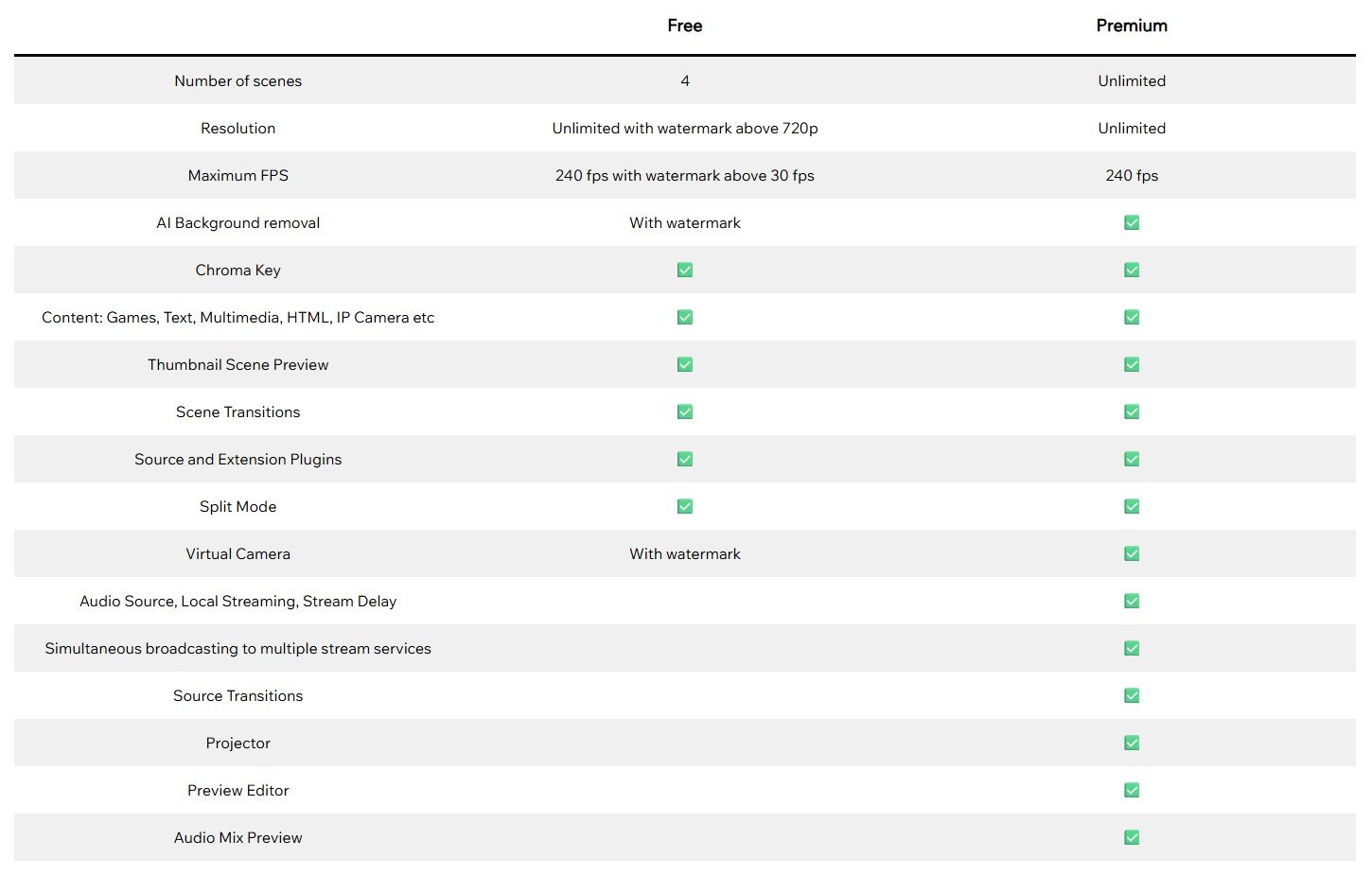This screenshot has width=1372, height=875.
Task: Click the 'Number of scenes' feature label
Action: [x=237, y=81]
